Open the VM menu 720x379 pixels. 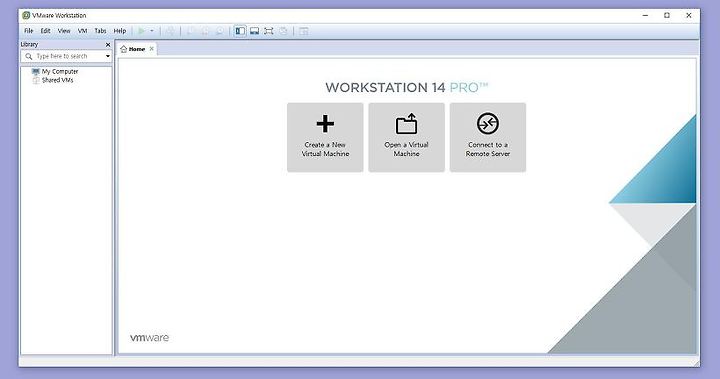point(82,31)
